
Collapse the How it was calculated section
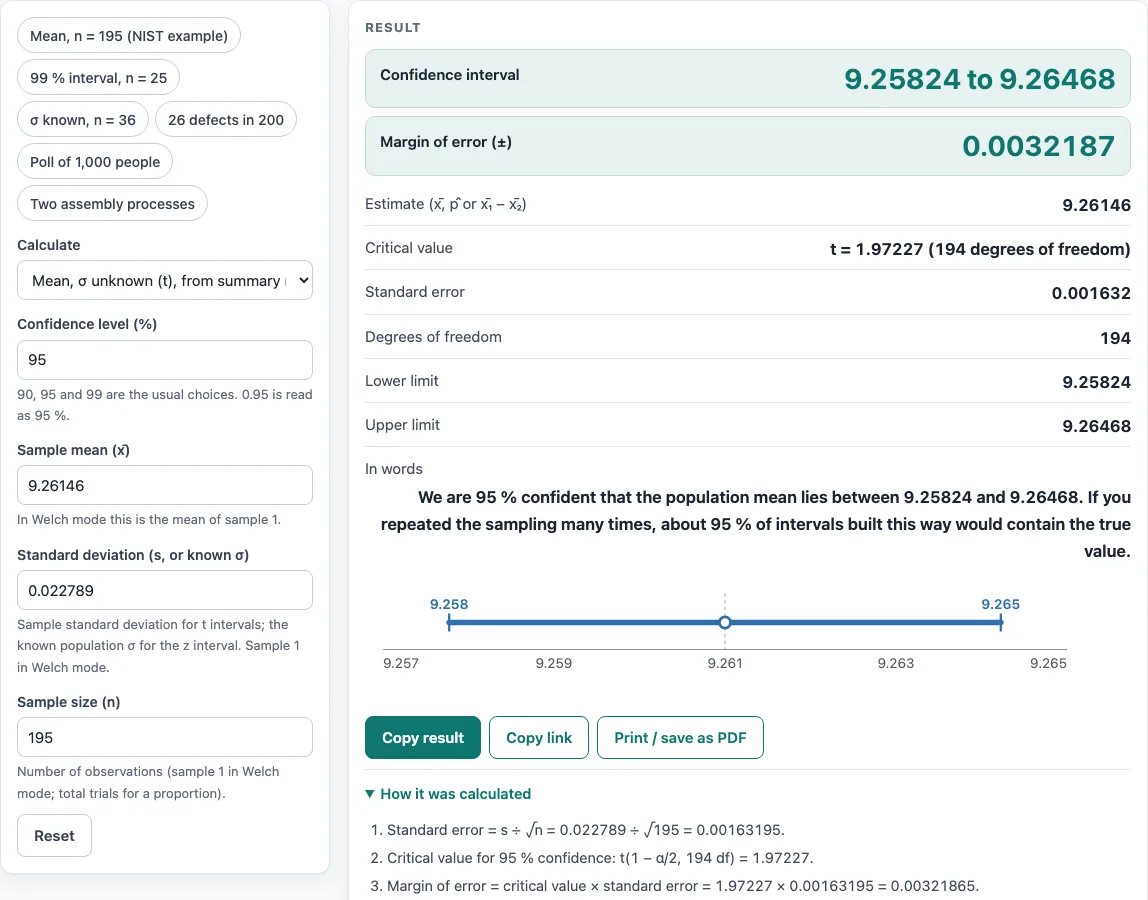point(448,794)
